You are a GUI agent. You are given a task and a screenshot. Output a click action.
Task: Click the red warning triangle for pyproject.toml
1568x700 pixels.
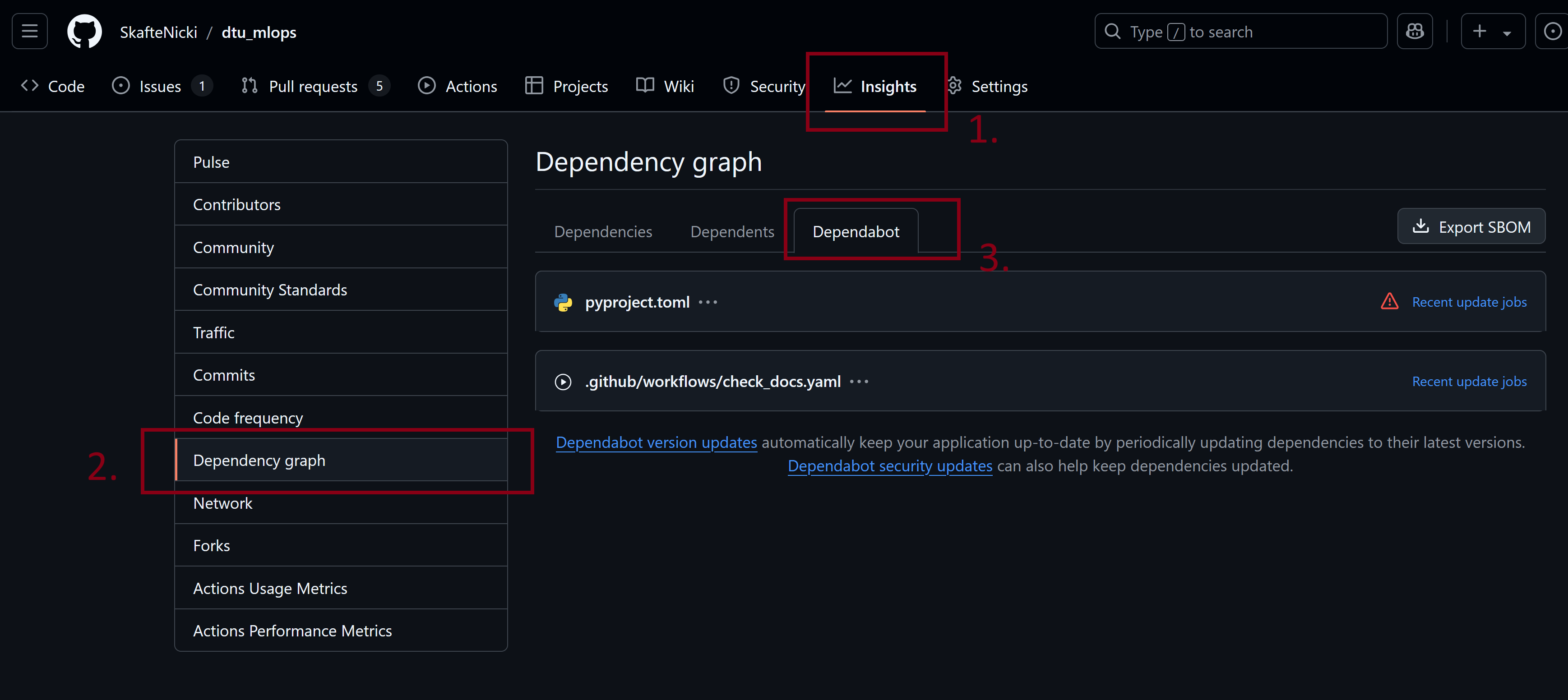tap(1389, 302)
